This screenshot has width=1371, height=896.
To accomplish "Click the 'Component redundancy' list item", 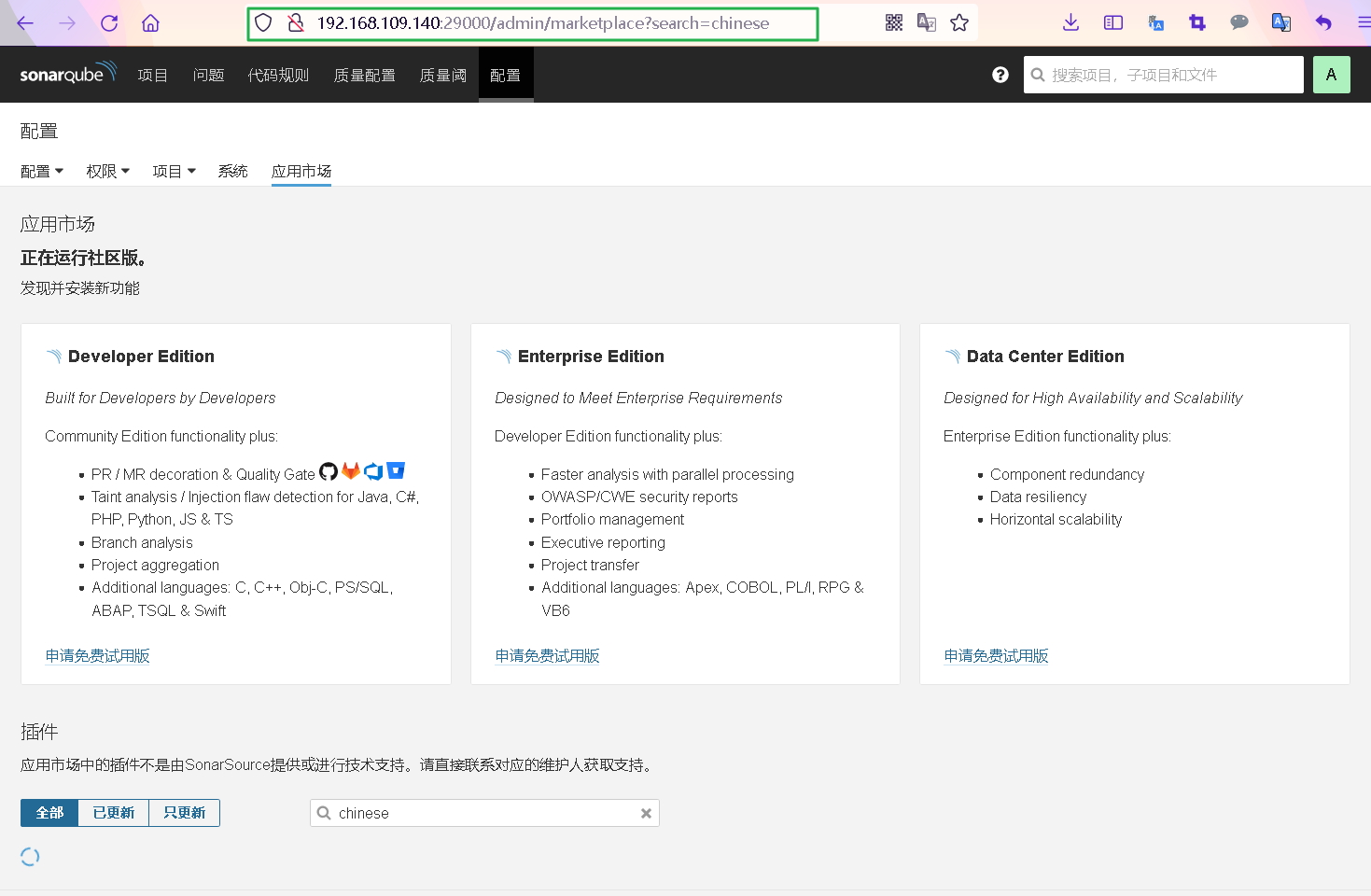I will pyautogui.click(x=1067, y=475).
